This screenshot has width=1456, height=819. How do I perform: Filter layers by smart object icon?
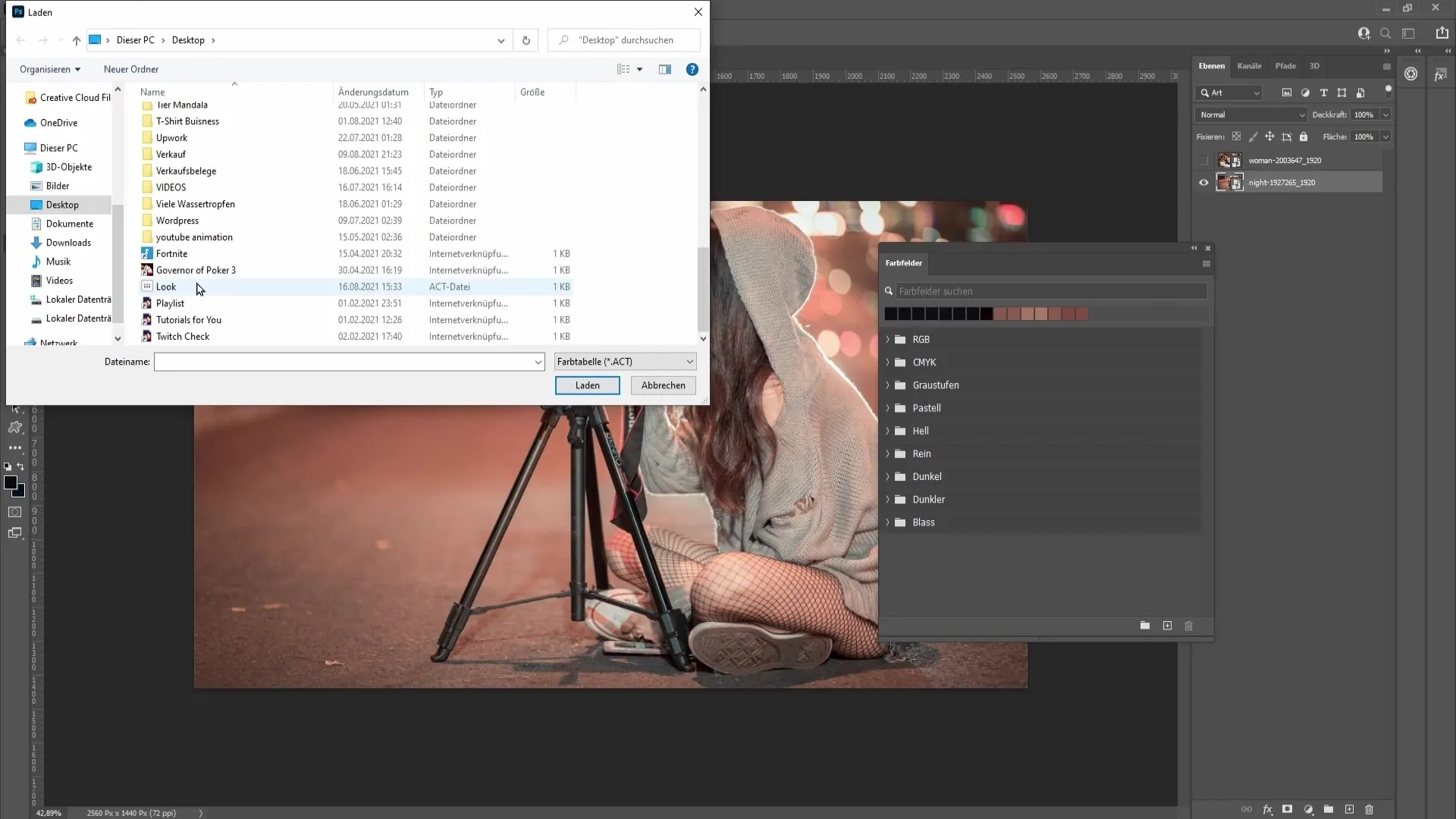click(1360, 93)
